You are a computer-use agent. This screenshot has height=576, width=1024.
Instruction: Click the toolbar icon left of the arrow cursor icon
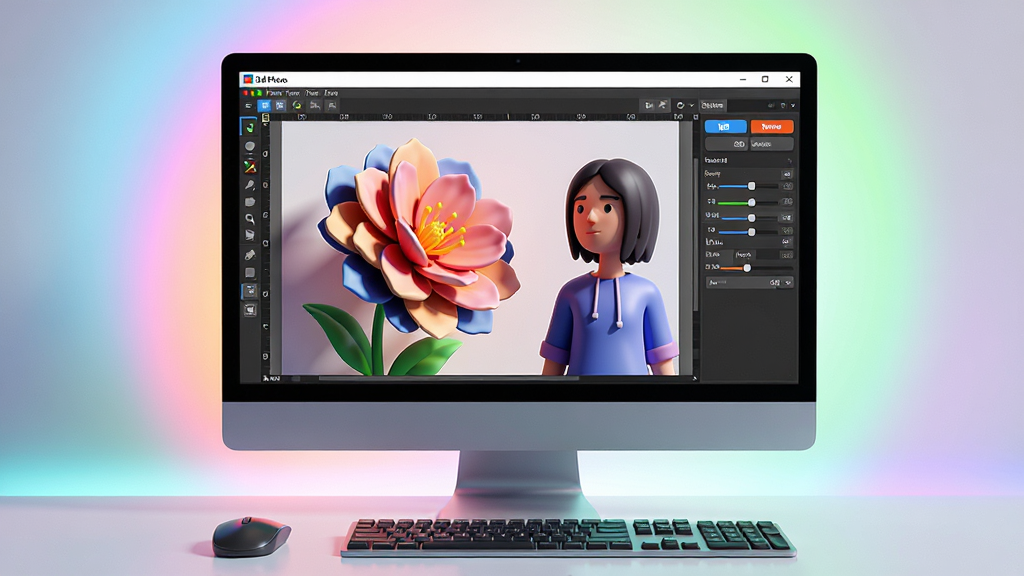click(648, 105)
